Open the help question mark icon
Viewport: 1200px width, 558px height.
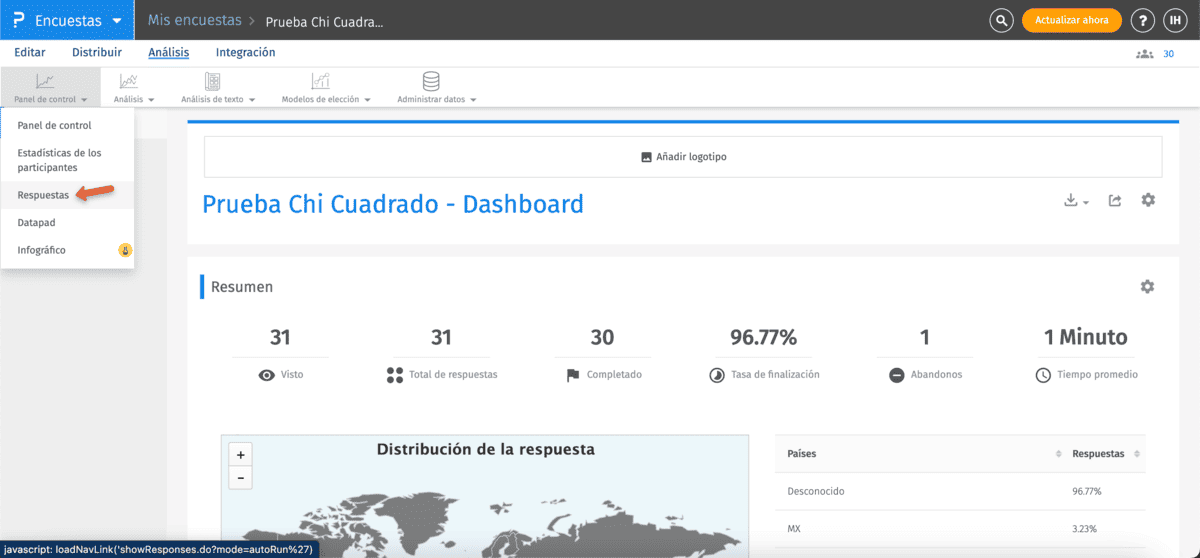1142,20
